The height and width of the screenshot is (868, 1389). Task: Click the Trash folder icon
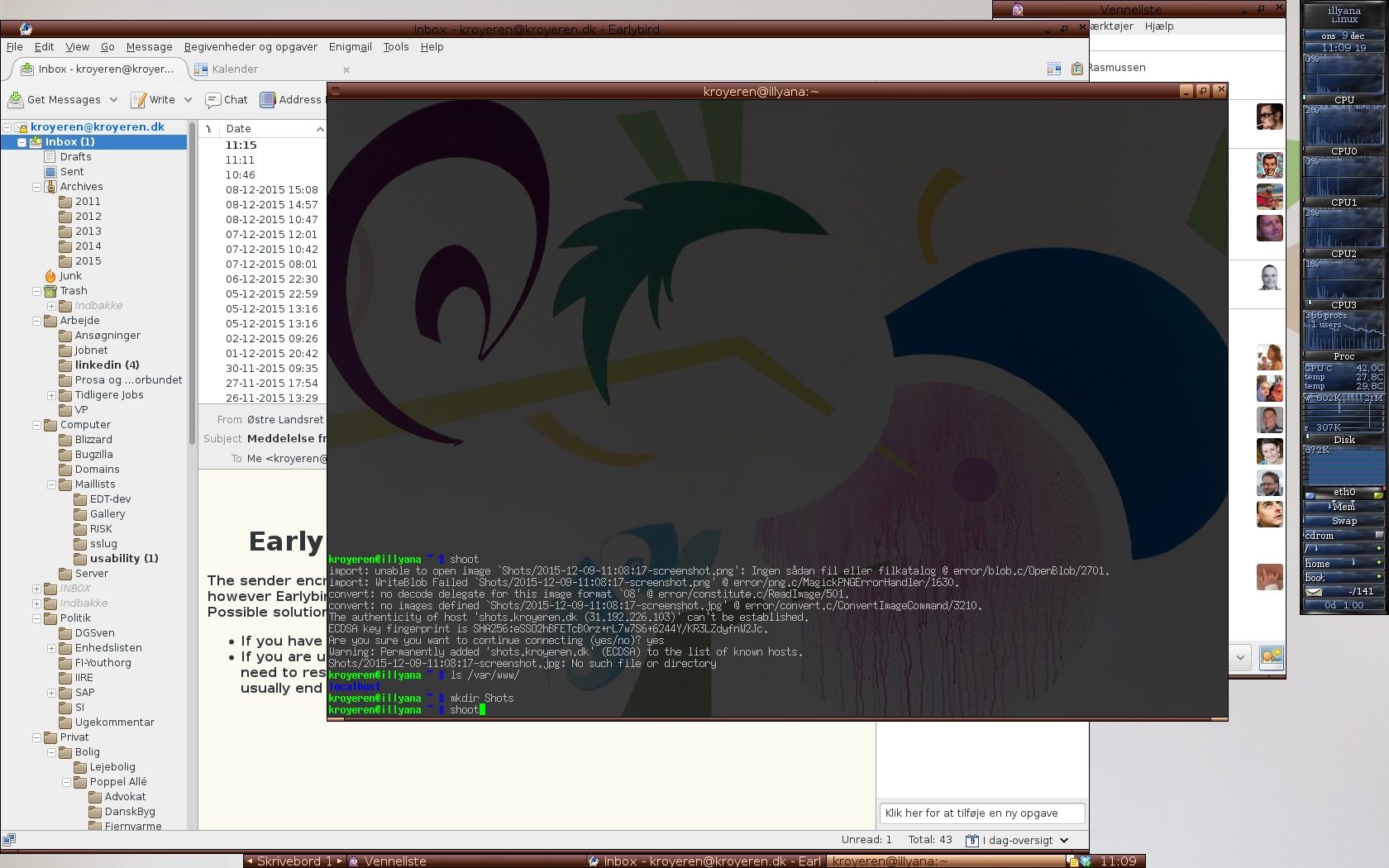click(50, 291)
